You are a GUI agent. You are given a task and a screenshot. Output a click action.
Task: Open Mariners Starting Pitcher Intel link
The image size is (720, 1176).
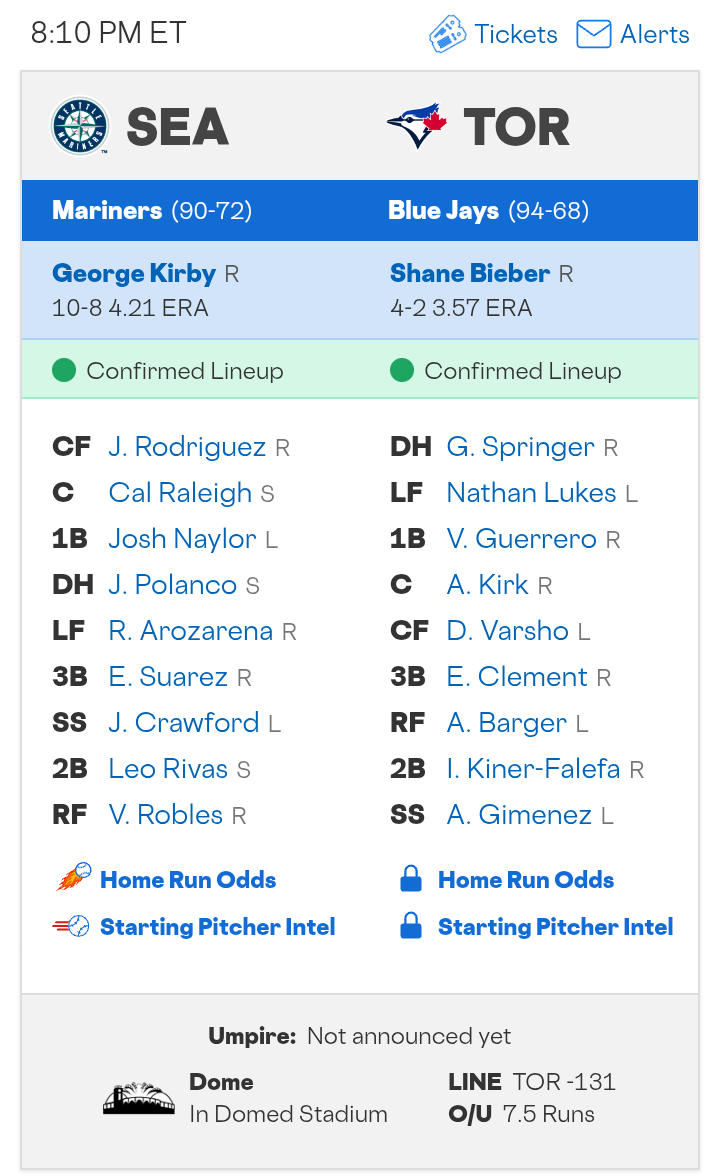[x=217, y=927]
